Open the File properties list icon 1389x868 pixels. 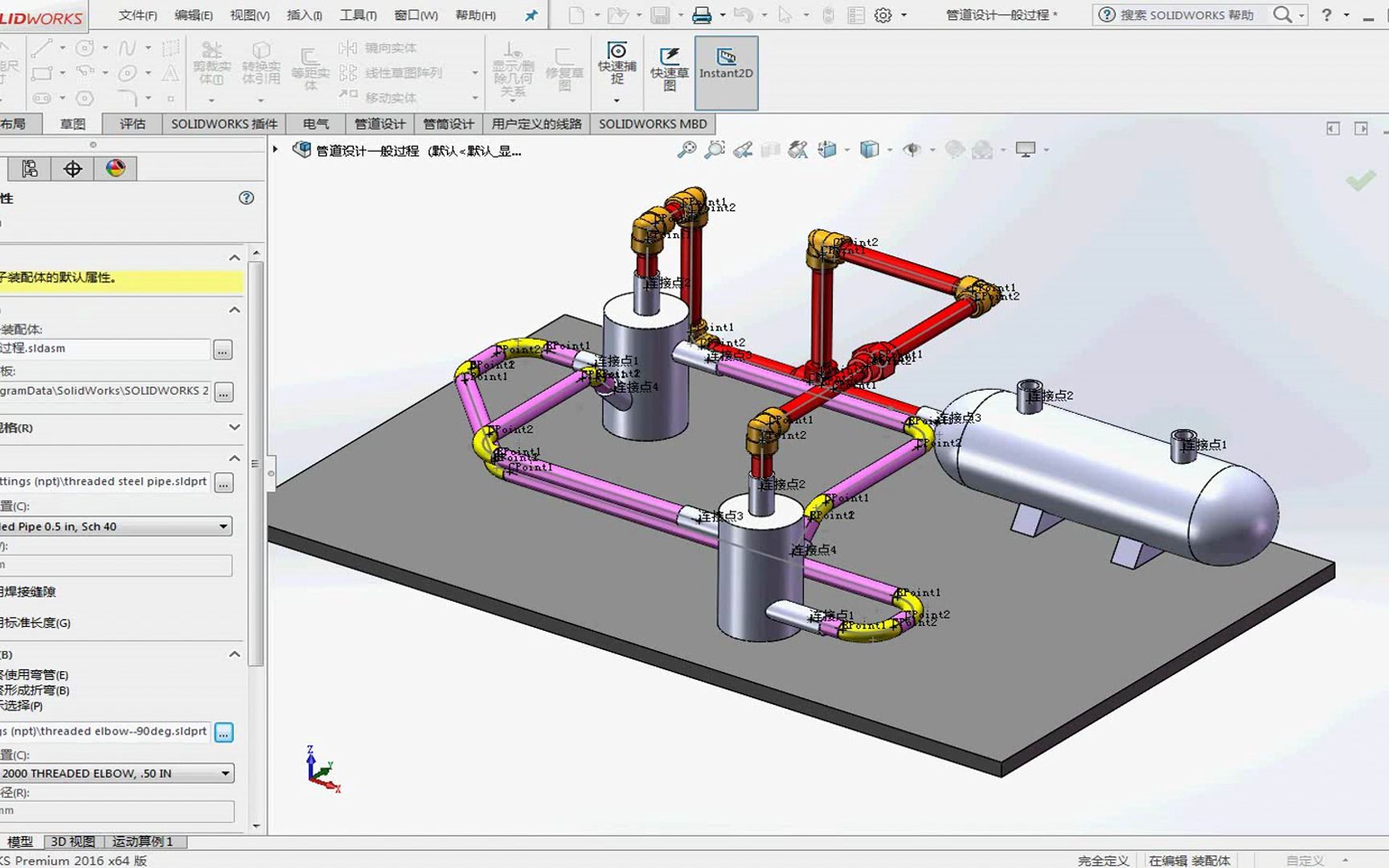pyautogui.click(x=856, y=15)
